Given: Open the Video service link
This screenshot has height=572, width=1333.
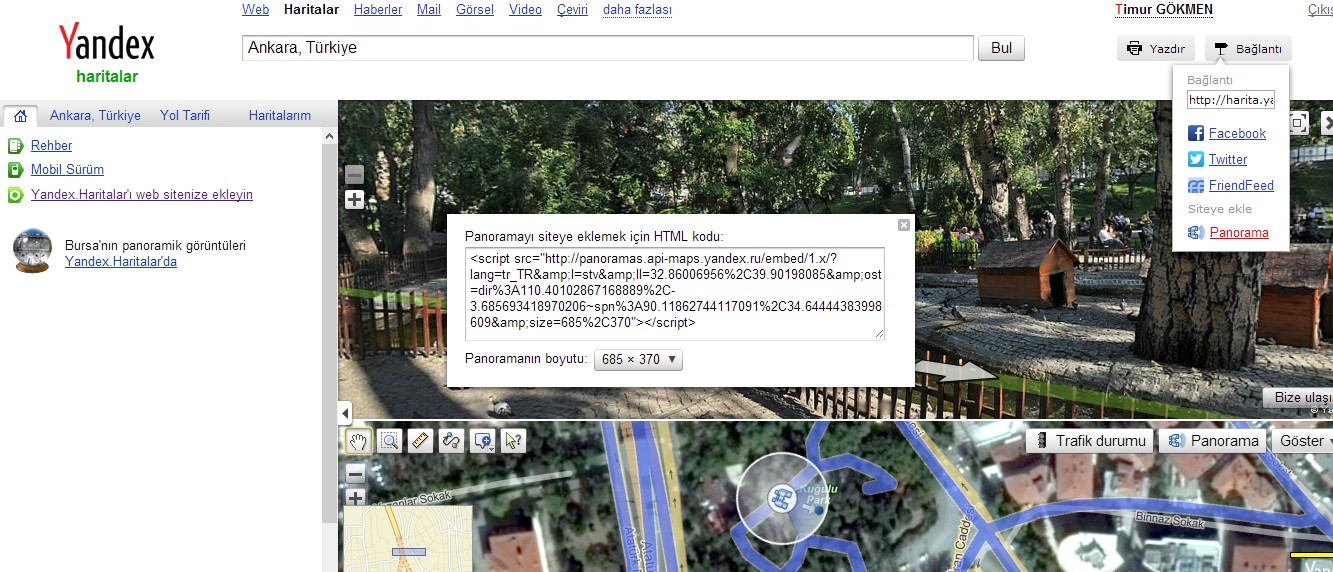Looking at the screenshot, I should tap(525, 10).
